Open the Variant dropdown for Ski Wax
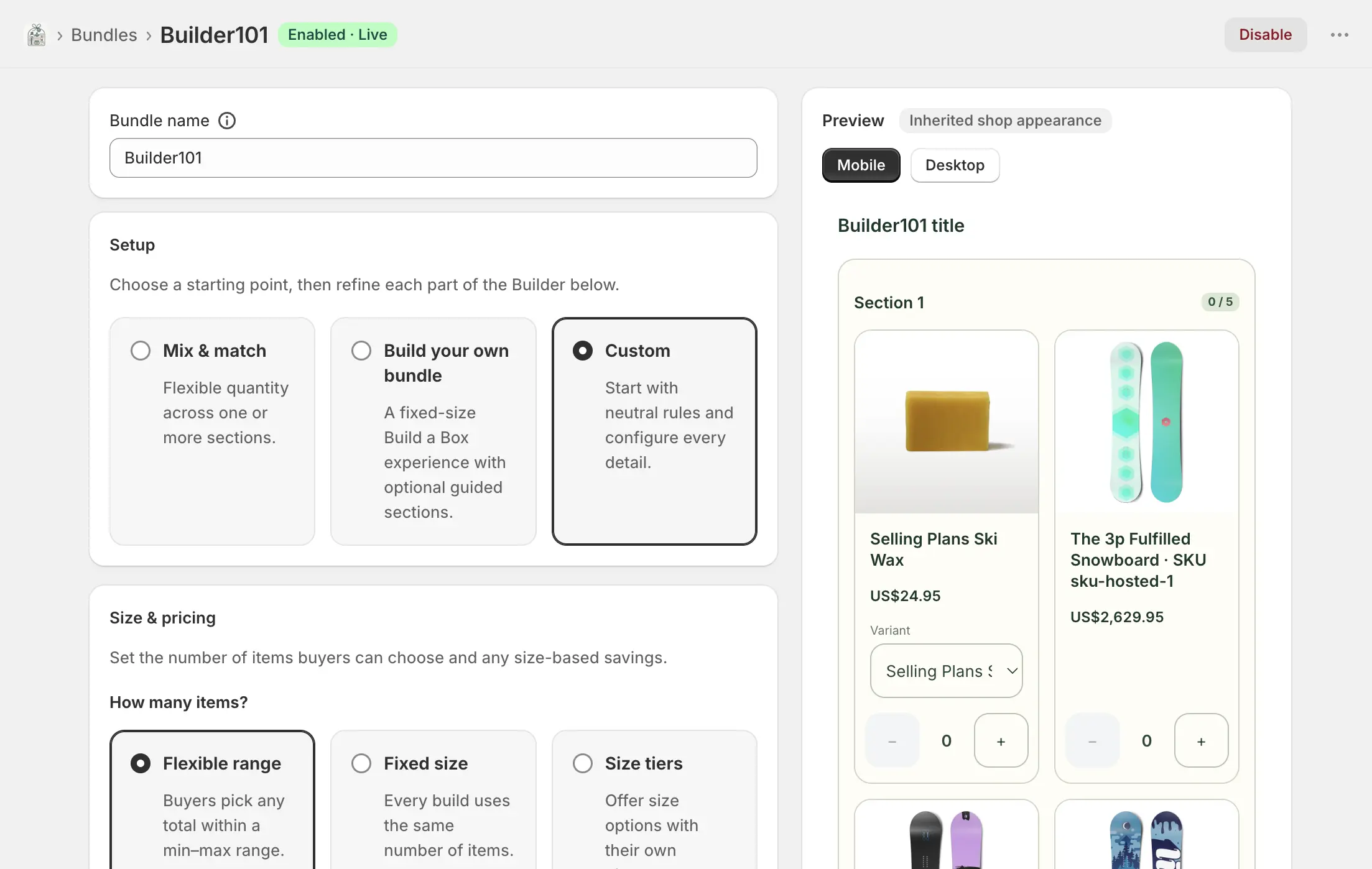This screenshot has height=869, width=1372. 946,671
